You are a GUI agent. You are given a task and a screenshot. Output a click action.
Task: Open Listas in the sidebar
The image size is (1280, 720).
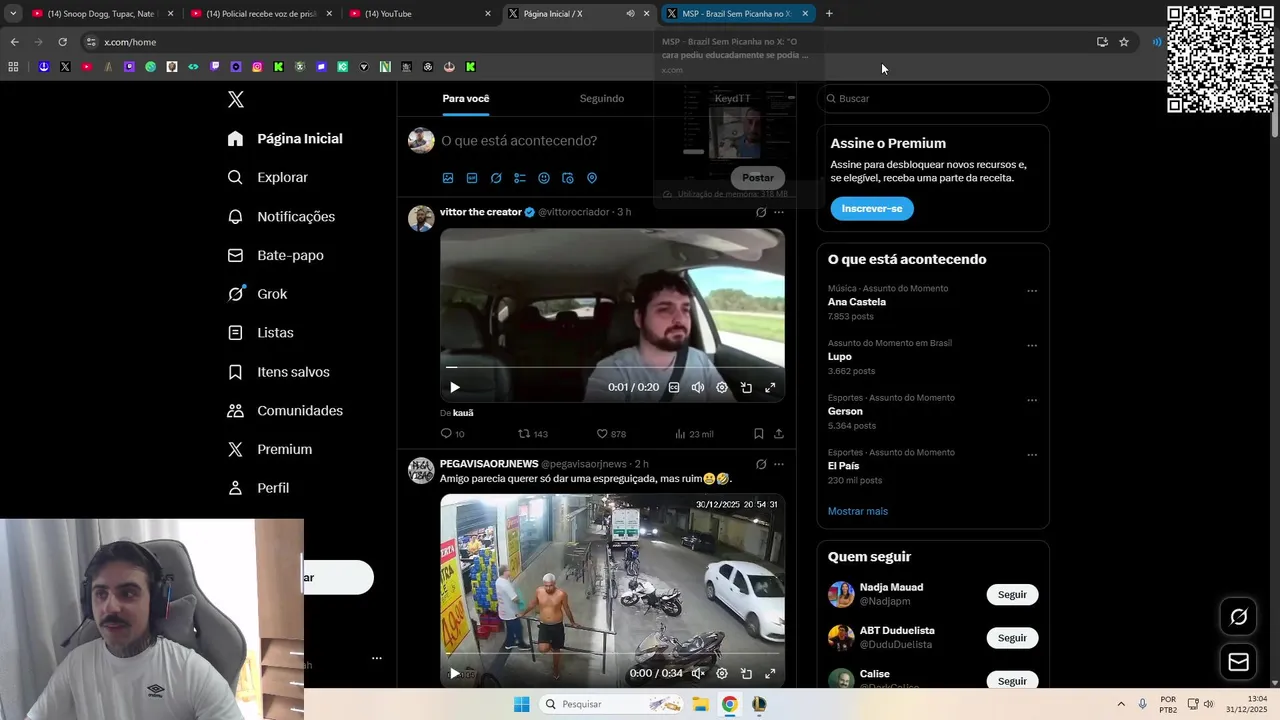coord(260,333)
